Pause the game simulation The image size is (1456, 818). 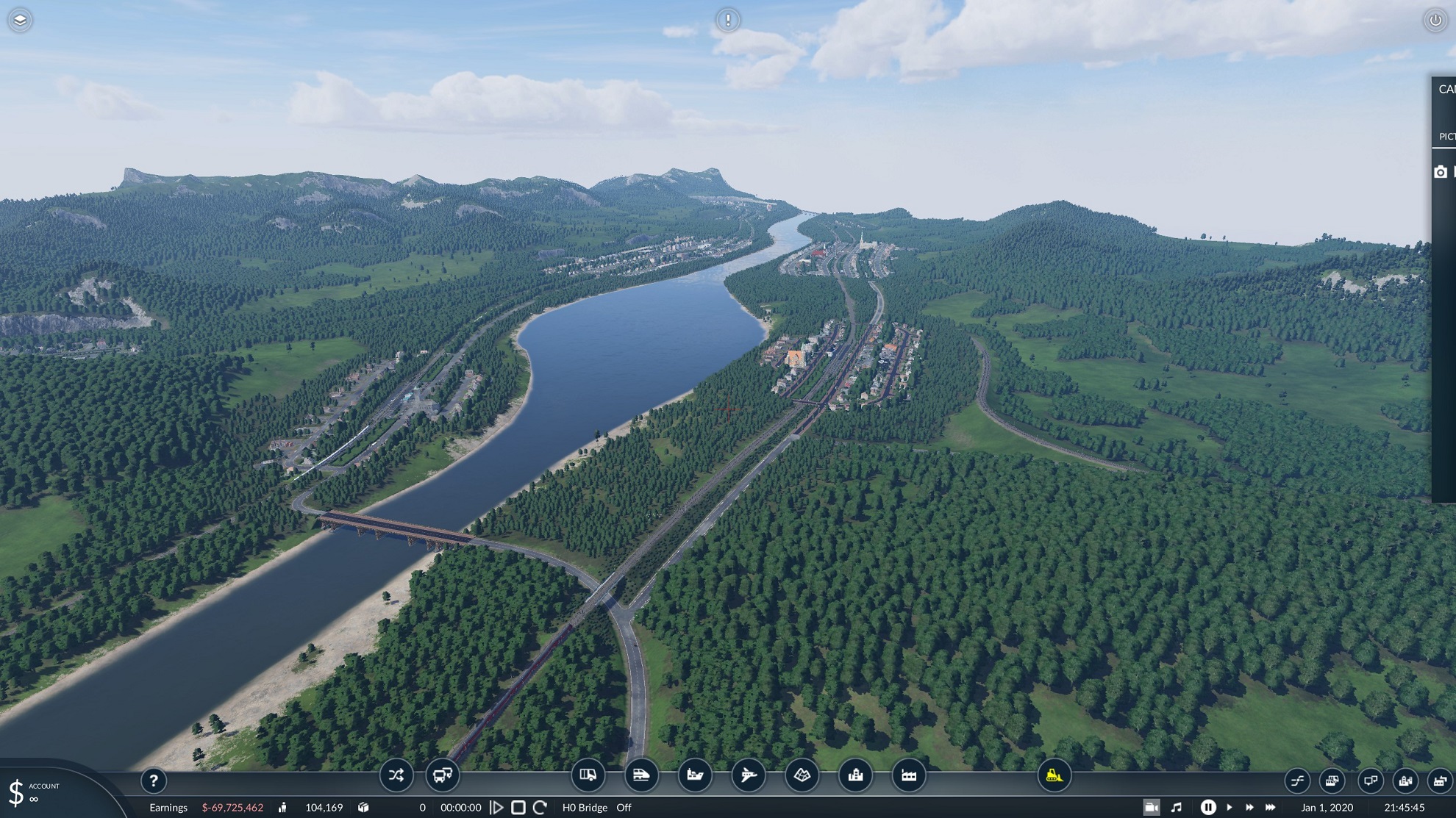pyautogui.click(x=1207, y=808)
